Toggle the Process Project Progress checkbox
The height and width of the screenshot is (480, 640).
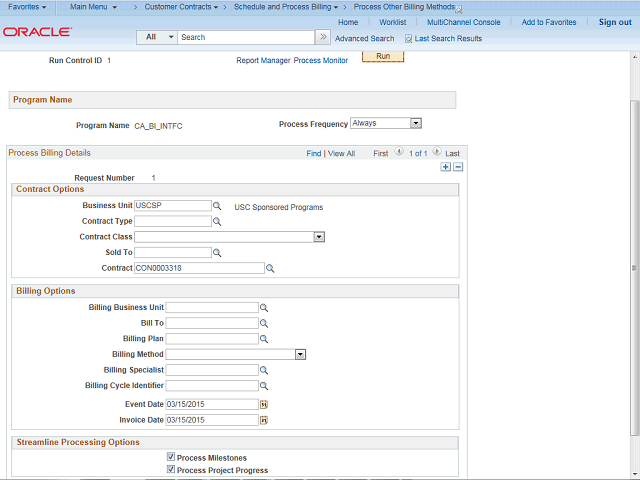click(171, 470)
